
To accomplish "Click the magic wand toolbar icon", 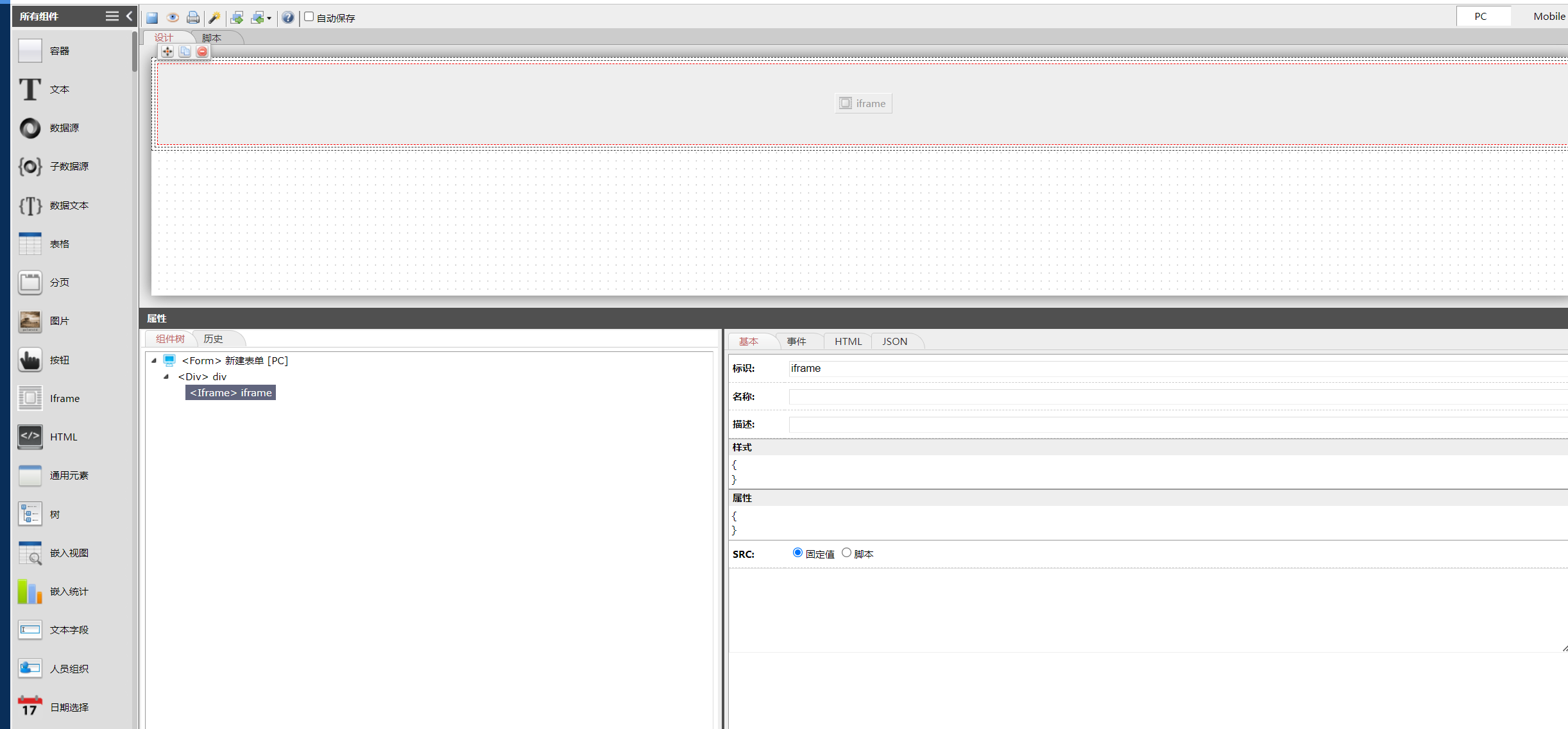I will point(215,17).
